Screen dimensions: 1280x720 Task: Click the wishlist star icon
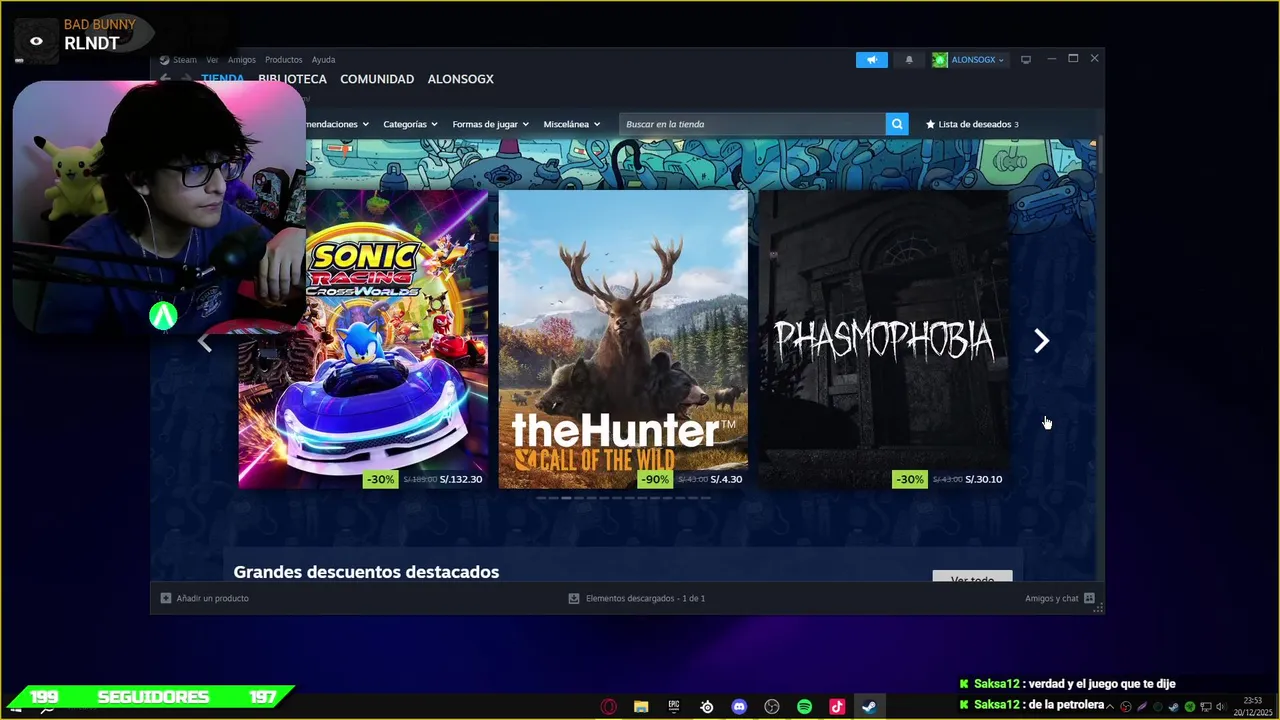click(930, 124)
